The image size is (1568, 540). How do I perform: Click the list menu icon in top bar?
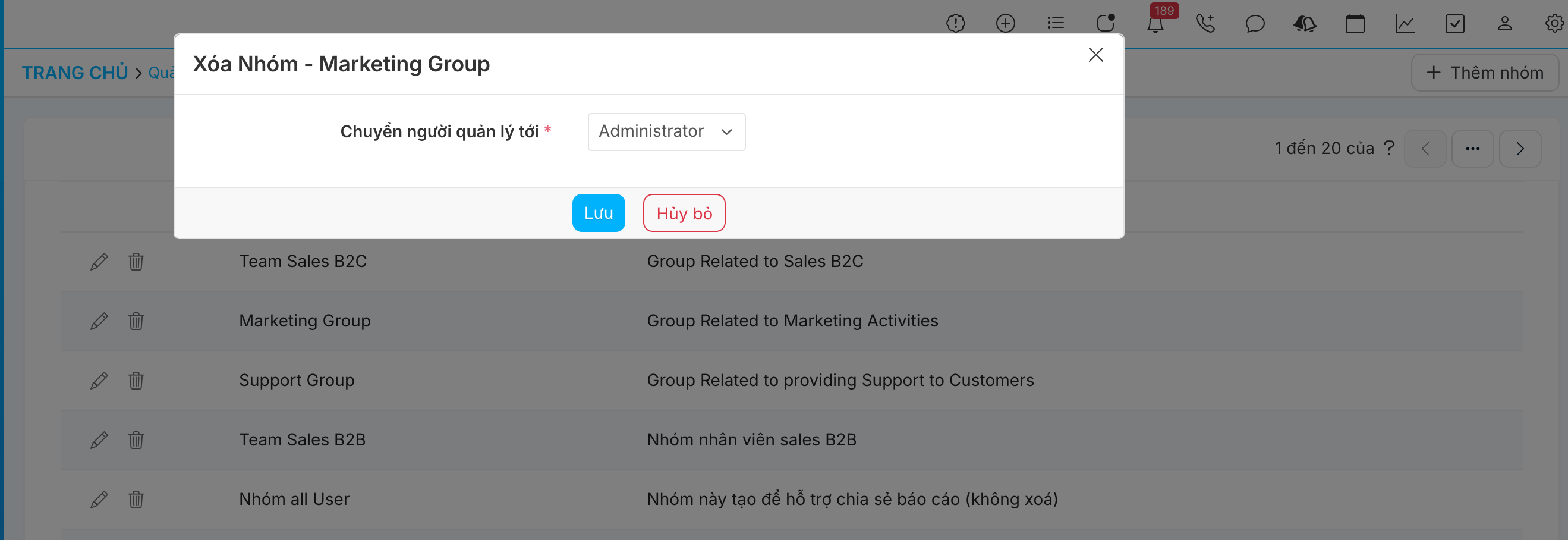tap(1055, 24)
